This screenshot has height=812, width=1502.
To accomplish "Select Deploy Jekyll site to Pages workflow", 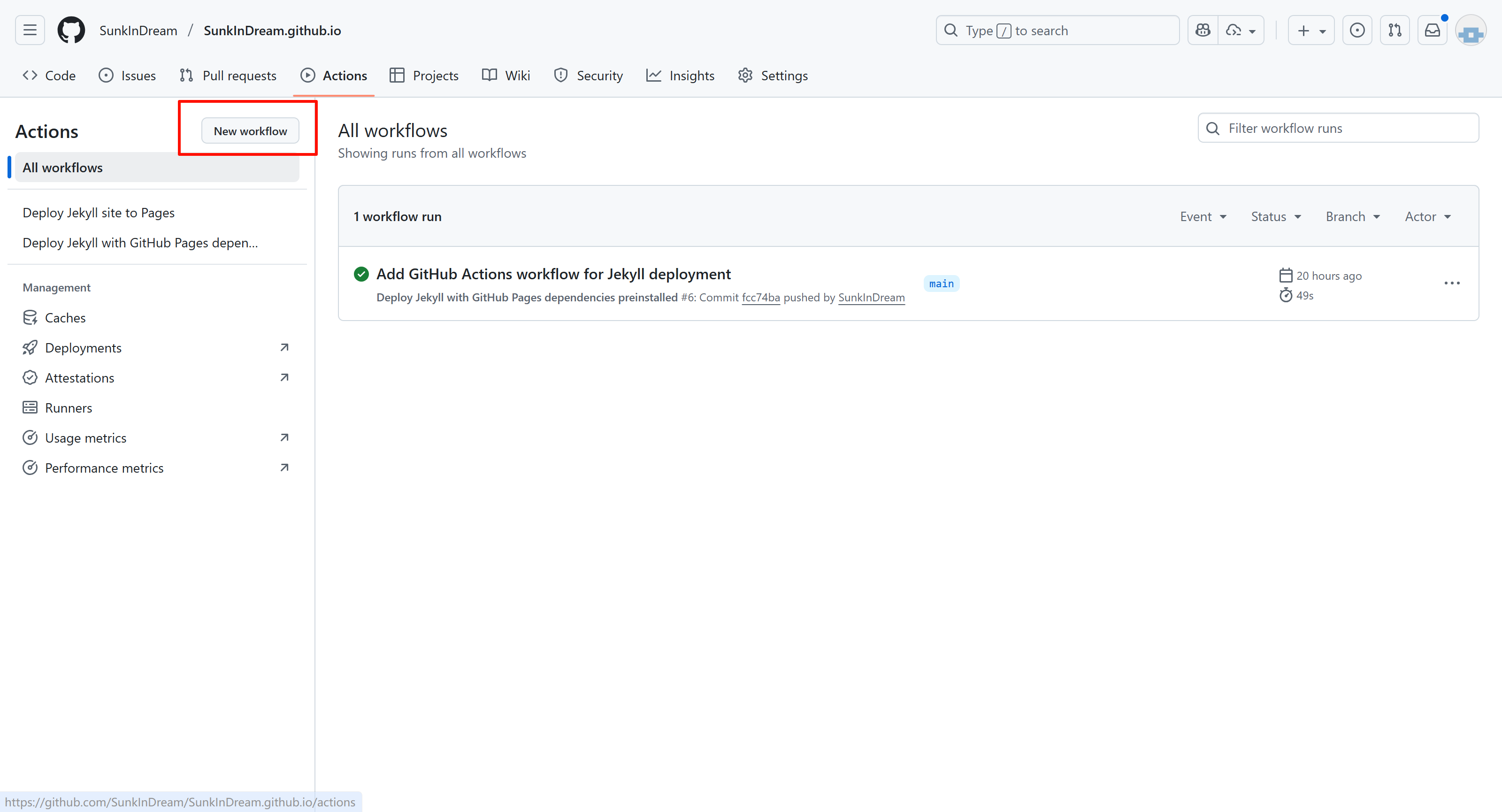I will click(x=99, y=213).
